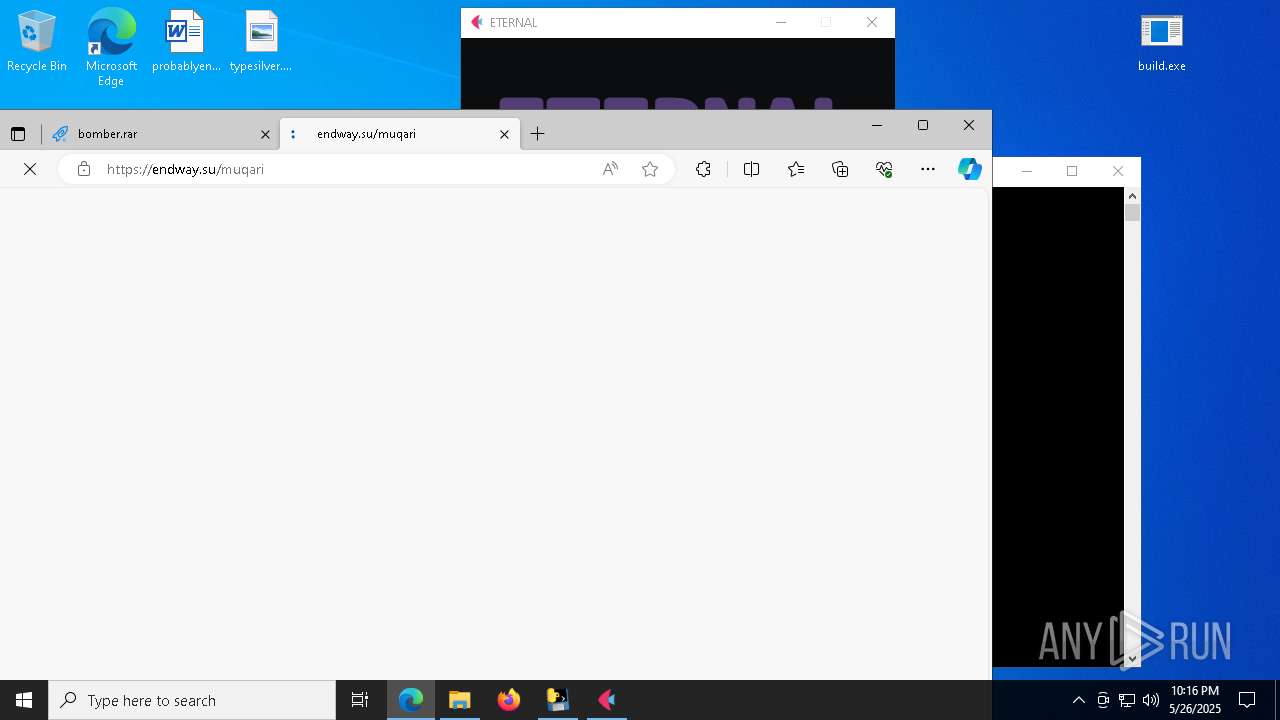Open Firefox from taskbar
1280x720 pixels.
(x=509, y=700)
